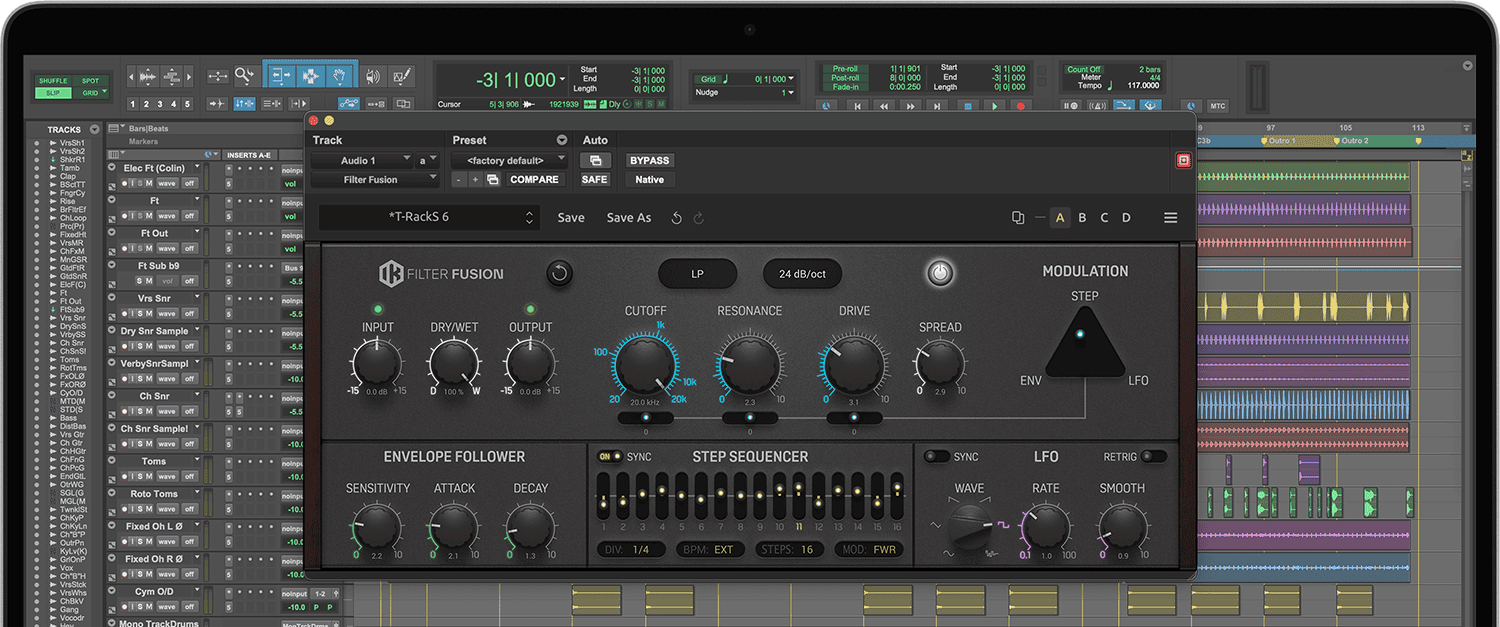Switch to preset slot B
Viewport: 1500px width, 627px height.
click(1082, 218)
